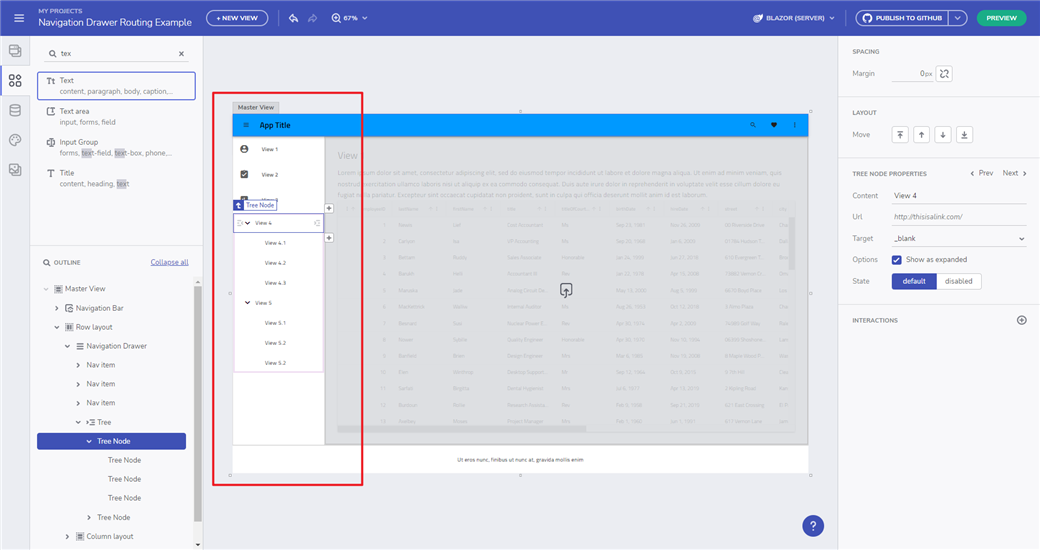Open the Theme palette sidebar panel
The height and width of the screenshot is (550, 1040).
[x=15, y=140]
